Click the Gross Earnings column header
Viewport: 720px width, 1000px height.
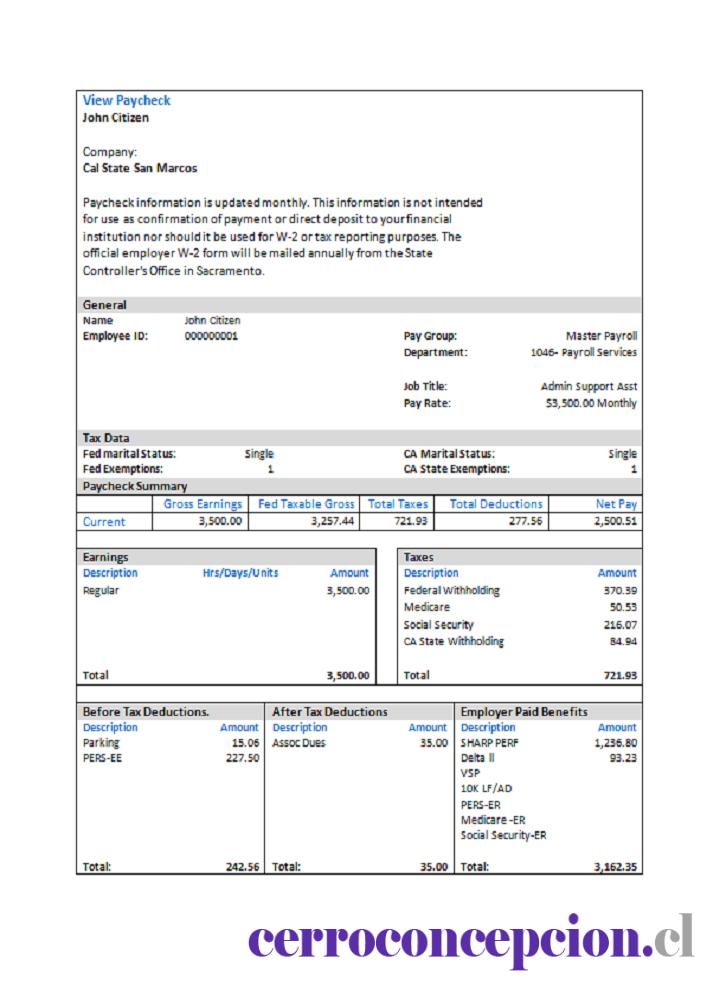coord(202,504)
